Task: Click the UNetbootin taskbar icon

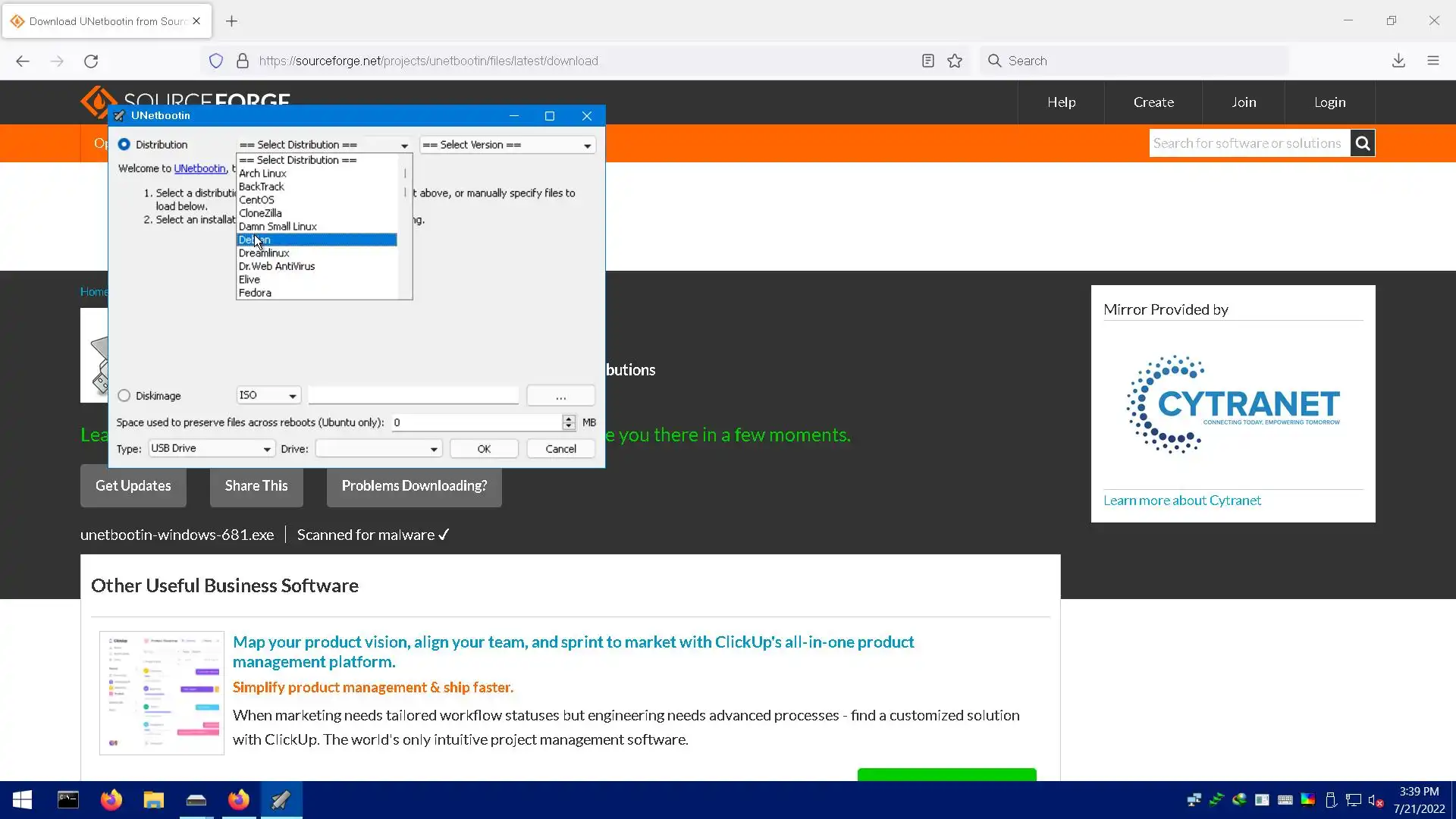Action: (x=281, y=800)
